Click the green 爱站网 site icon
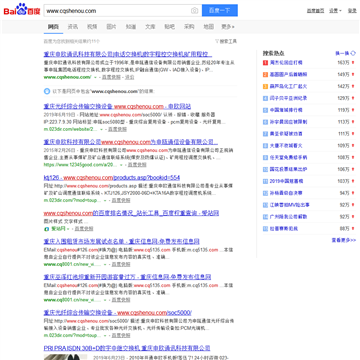 46,229
